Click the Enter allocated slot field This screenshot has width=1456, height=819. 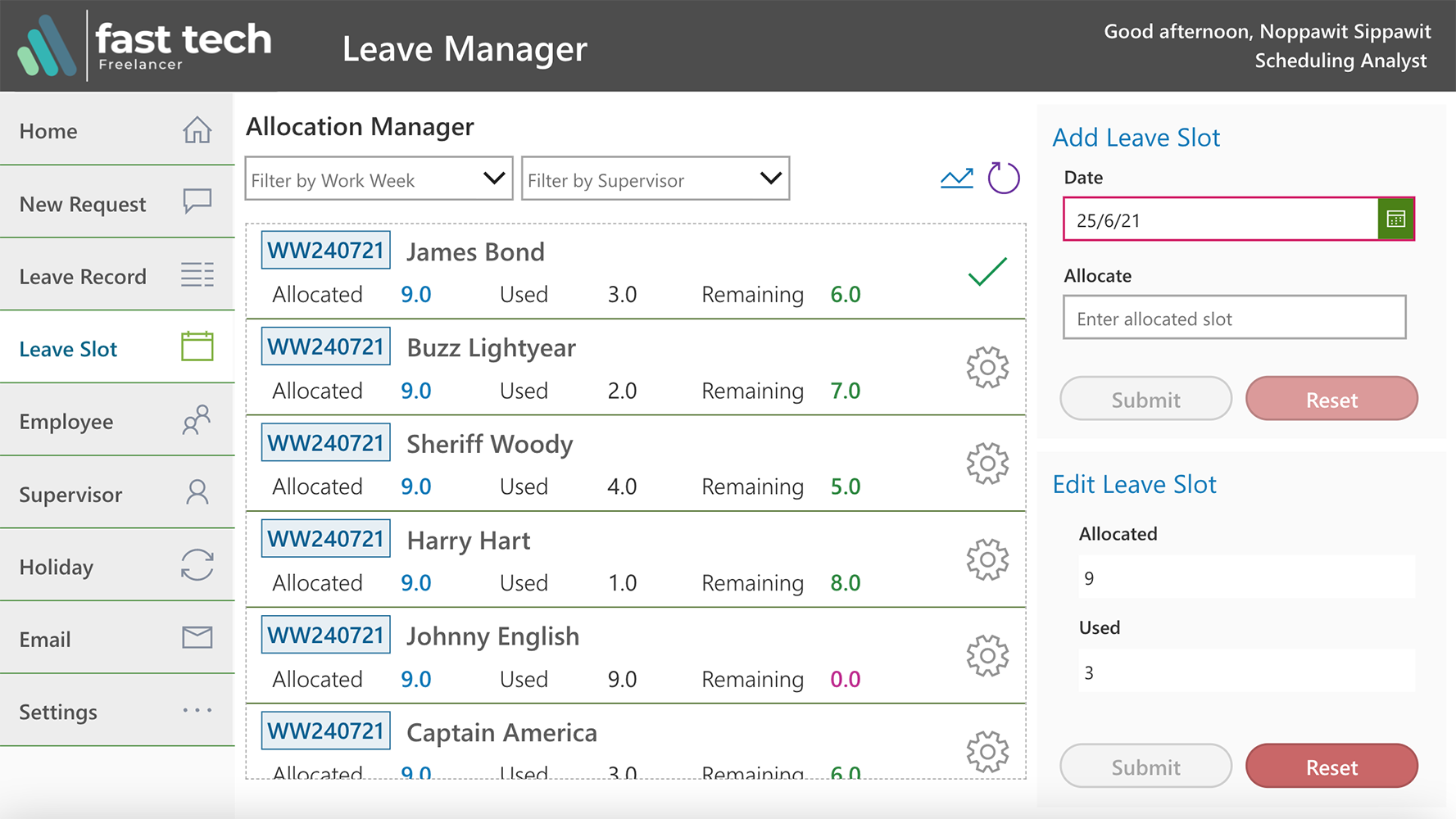[1234, 318]
